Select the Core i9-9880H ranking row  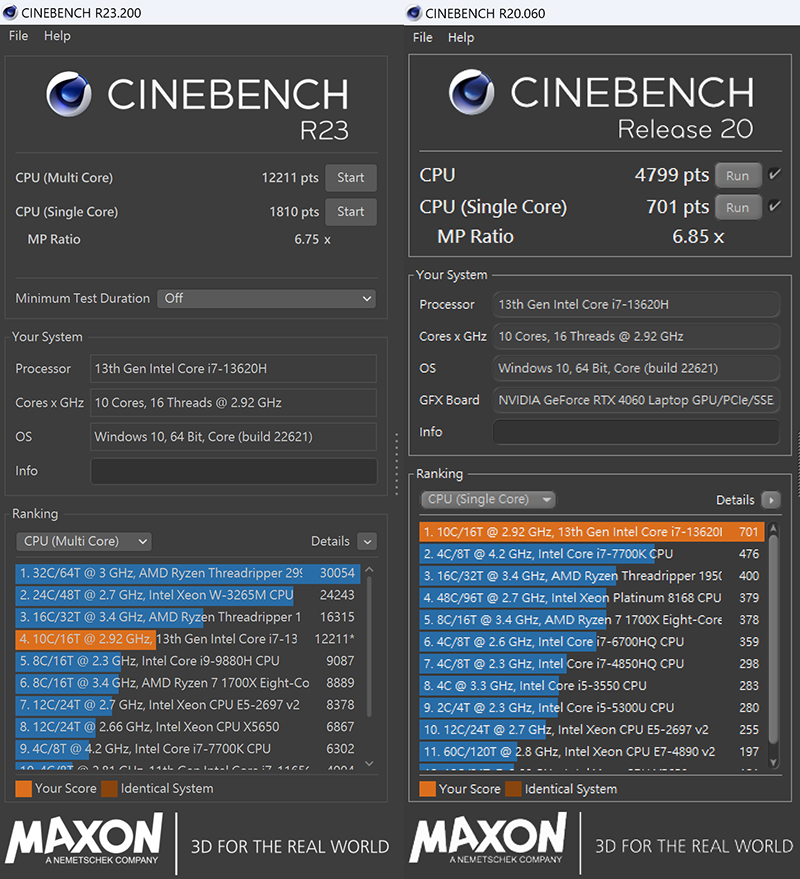[x=188, y=661]
